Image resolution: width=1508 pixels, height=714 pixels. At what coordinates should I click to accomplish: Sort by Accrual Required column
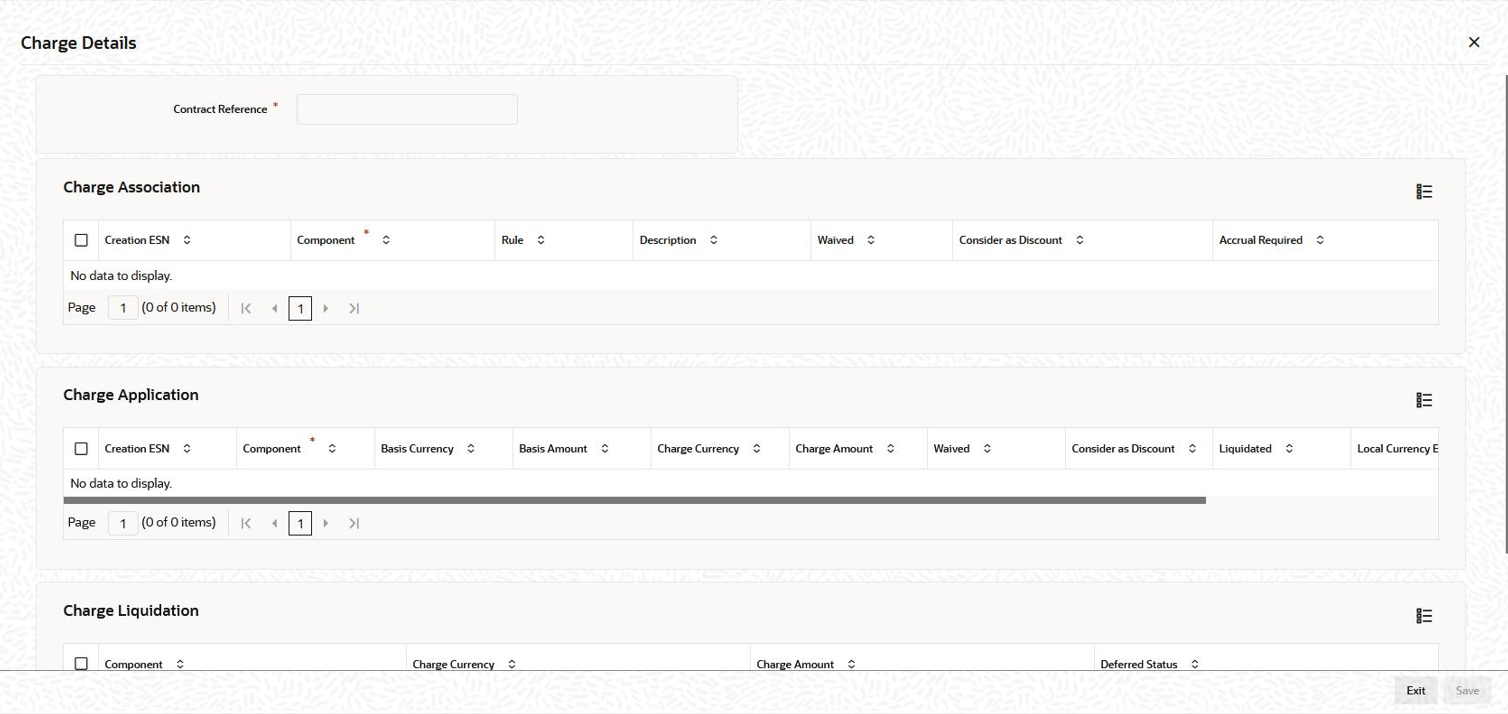click(x=1320, y=240)
